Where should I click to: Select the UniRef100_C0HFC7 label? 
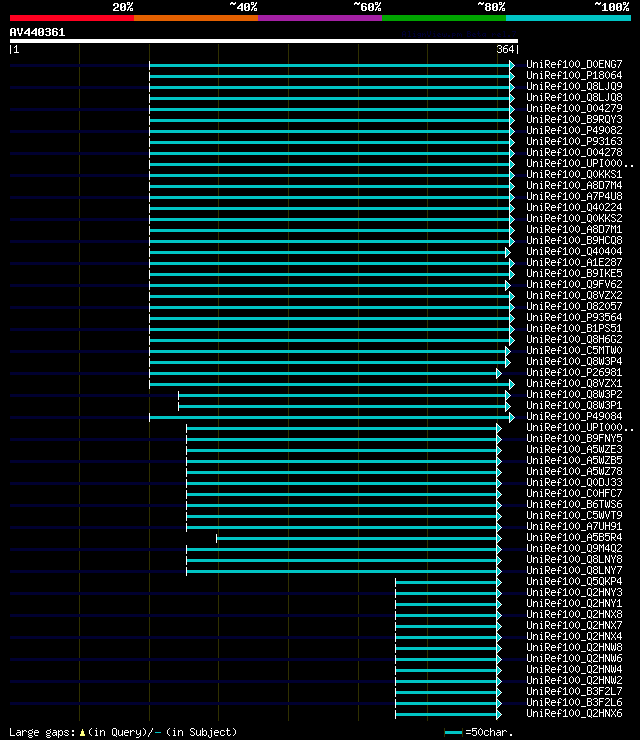[x=574, y=493]
